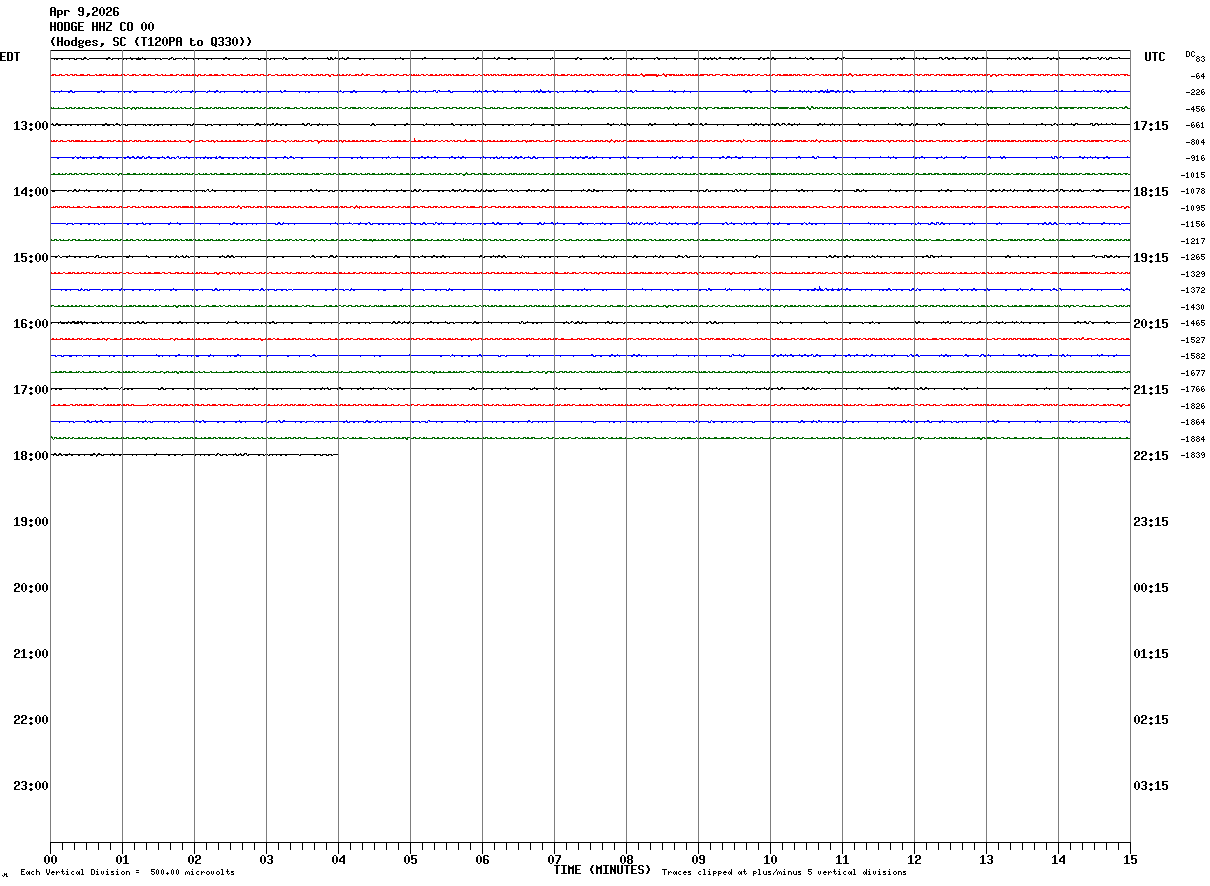This screenshot has width=1210, height=886.
Task: Click minute tick label 06
Action: click(x=482, y=860)
